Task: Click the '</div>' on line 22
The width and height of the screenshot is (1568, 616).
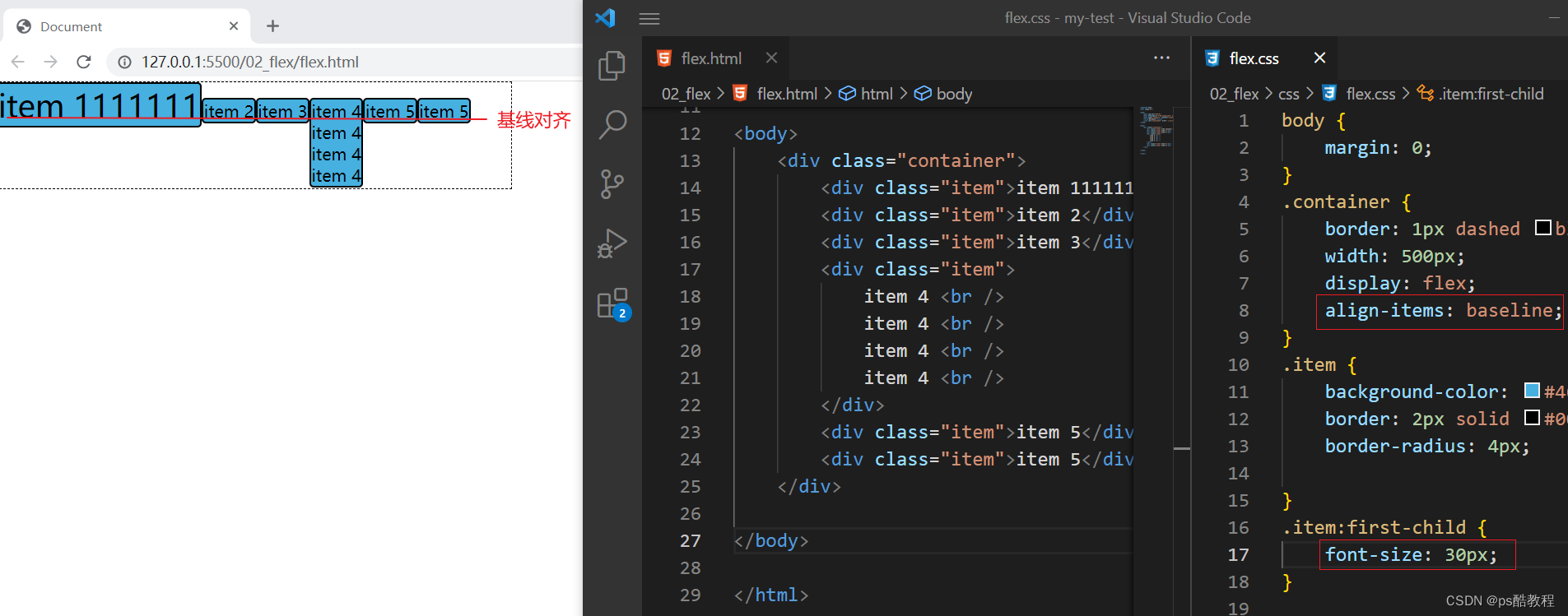Action: click(852, 405)
